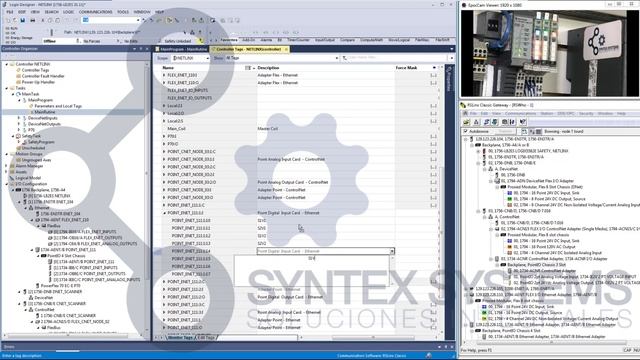
Task: Open the Offline controller status dropdown
Action: tap(78, 41)
